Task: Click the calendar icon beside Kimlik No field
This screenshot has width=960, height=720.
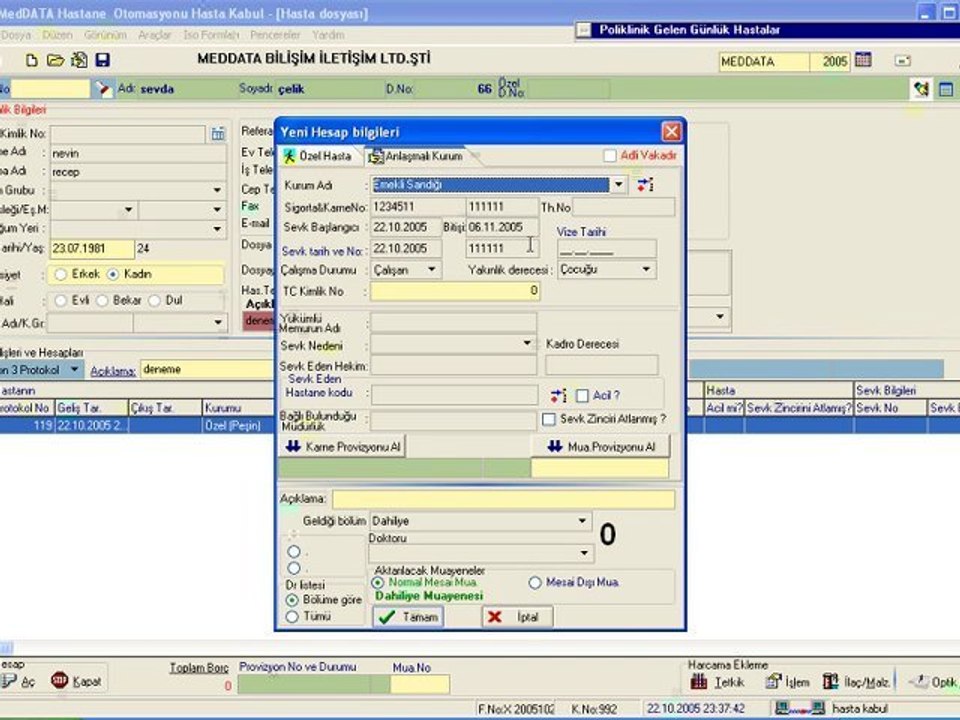Action: 218,133
